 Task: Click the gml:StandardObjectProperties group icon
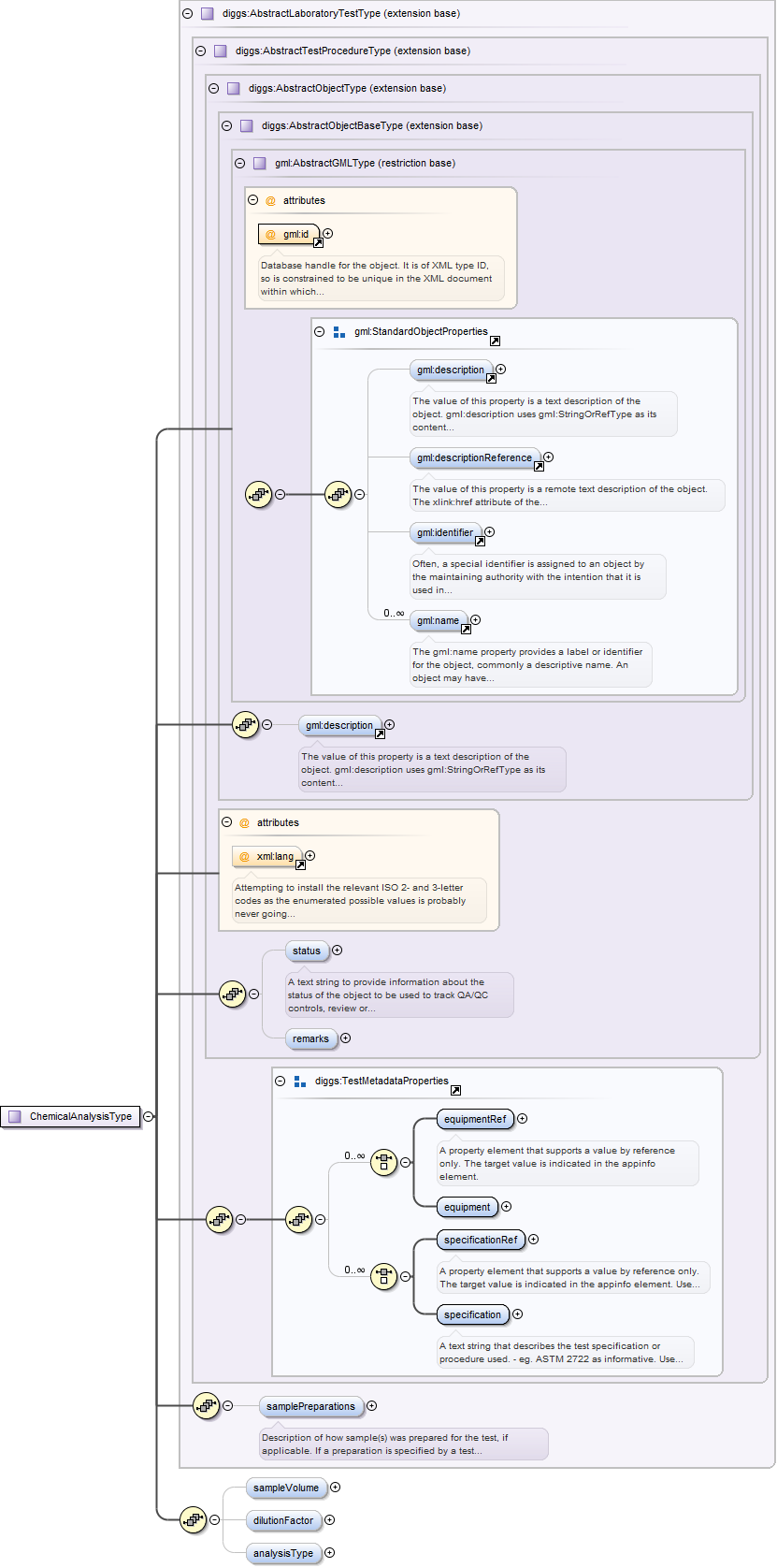click(x=339, y=332)
